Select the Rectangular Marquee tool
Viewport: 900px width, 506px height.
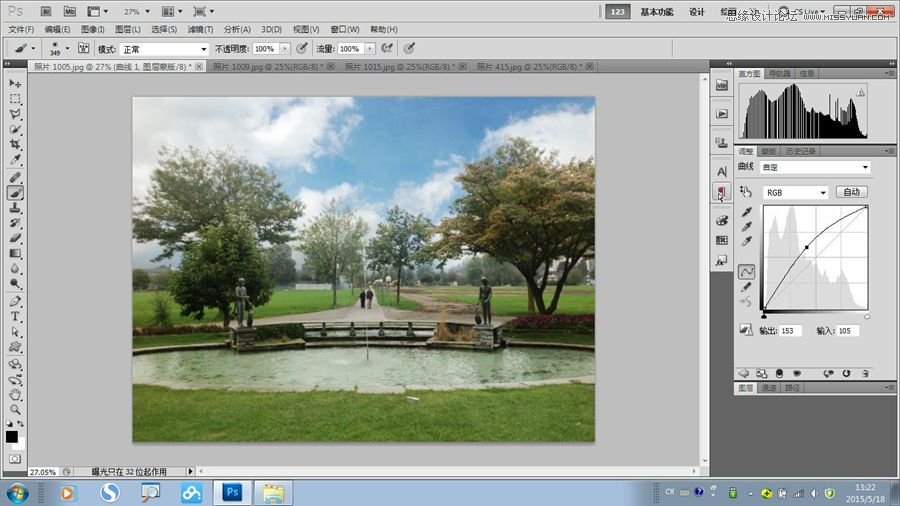[15, 99]
